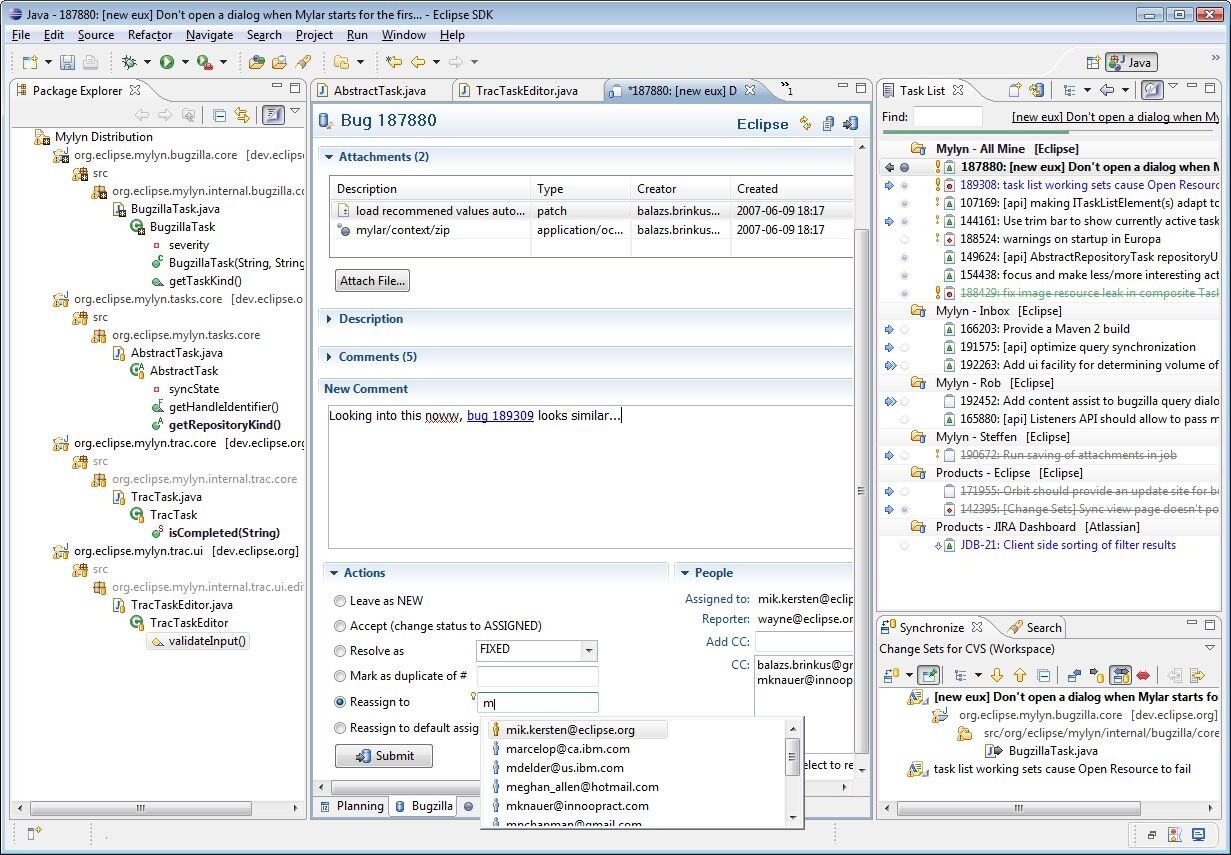Toggle Link with Editor in Package Explorer
Screen dimensions: 1231x855
click(x=242, y=115)
